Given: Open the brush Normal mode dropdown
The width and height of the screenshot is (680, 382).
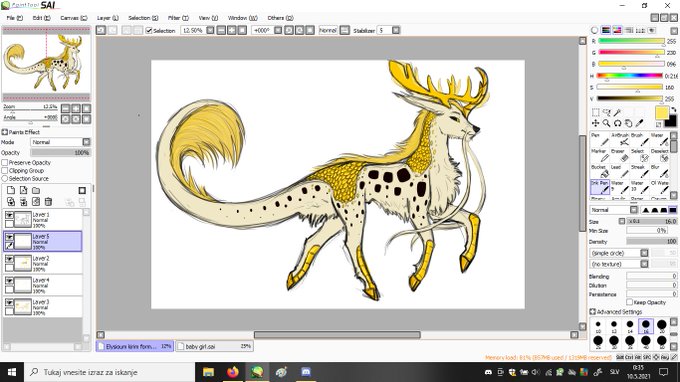Looking at the screenshot, I should click(x=634, y=210).
